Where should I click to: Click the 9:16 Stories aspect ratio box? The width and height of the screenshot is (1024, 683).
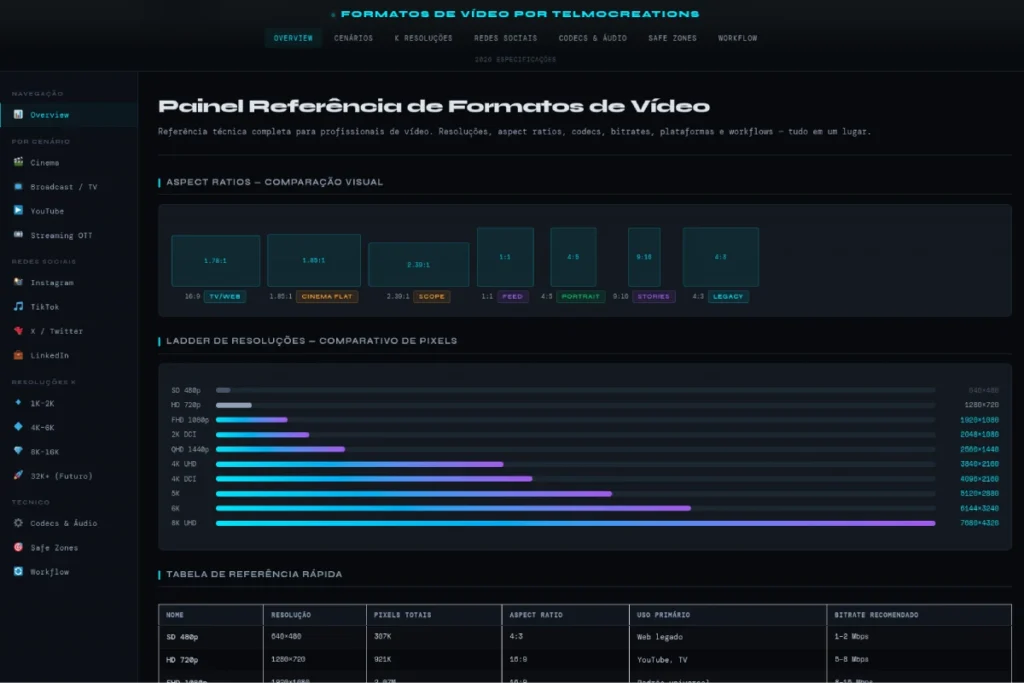pos(644,257)
